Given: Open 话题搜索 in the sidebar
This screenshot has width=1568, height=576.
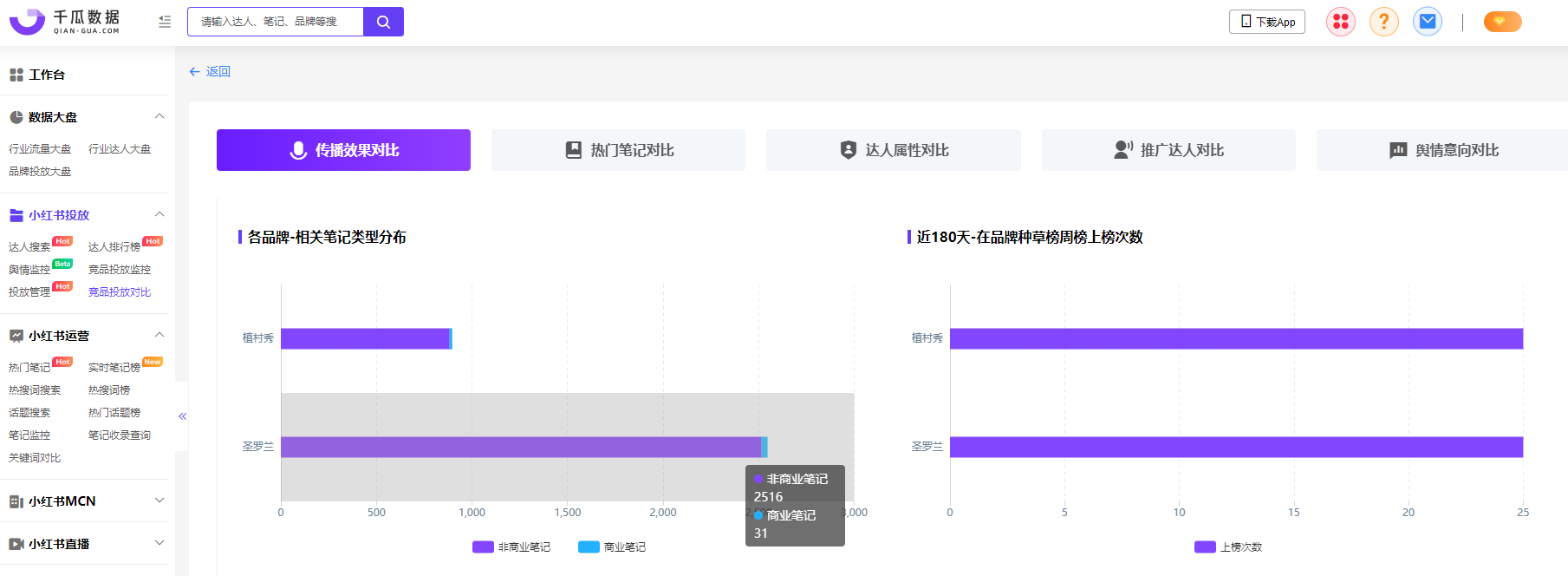Looking at the screenshot, I should click(29, 413).
